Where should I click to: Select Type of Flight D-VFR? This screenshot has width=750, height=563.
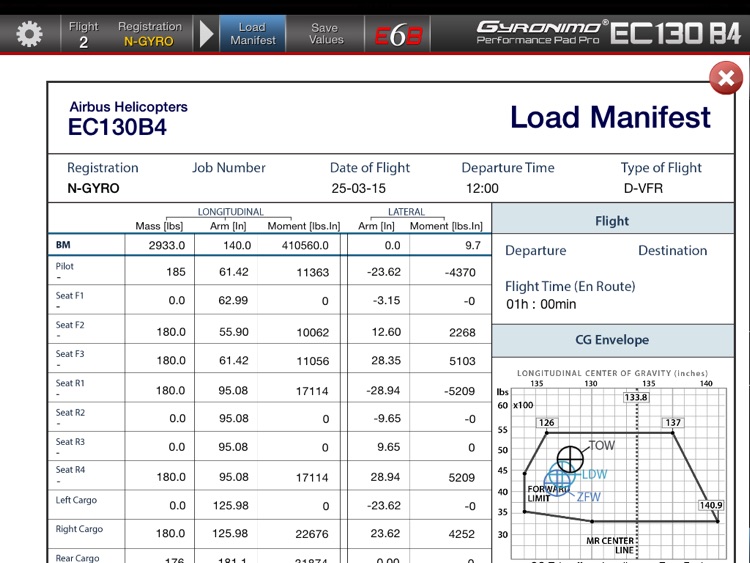click(643, 188)
